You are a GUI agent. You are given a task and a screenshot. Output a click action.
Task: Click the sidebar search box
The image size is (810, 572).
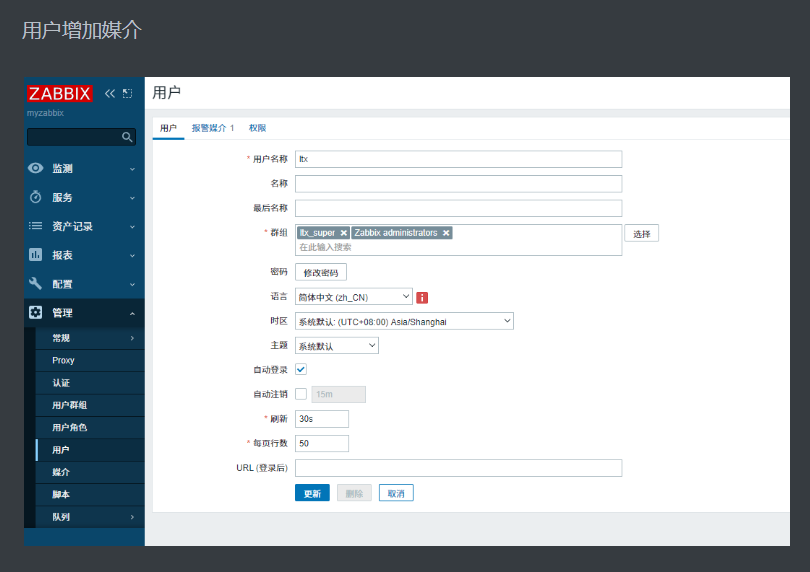(82, 137)
